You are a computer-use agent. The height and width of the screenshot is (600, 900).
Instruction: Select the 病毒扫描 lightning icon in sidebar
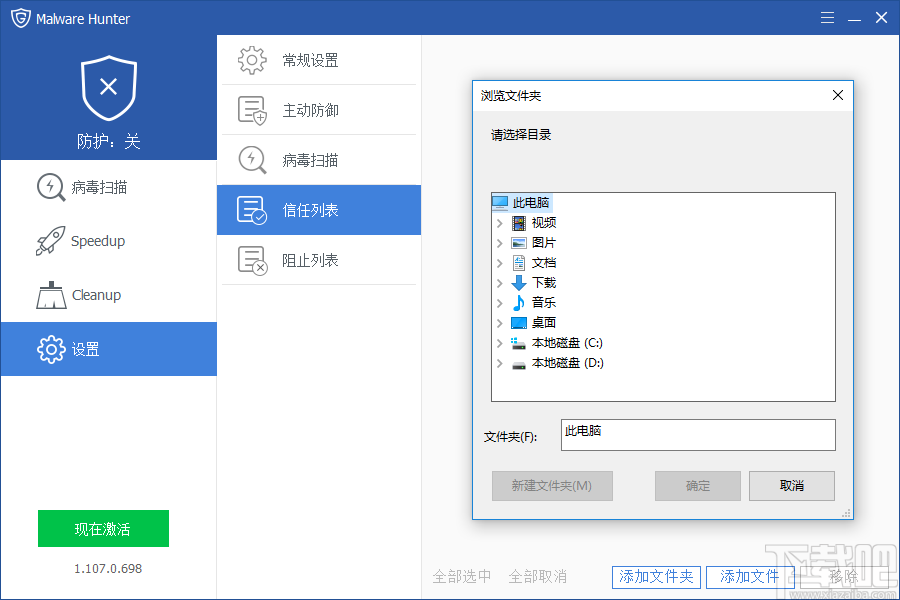tap(50, 187)
